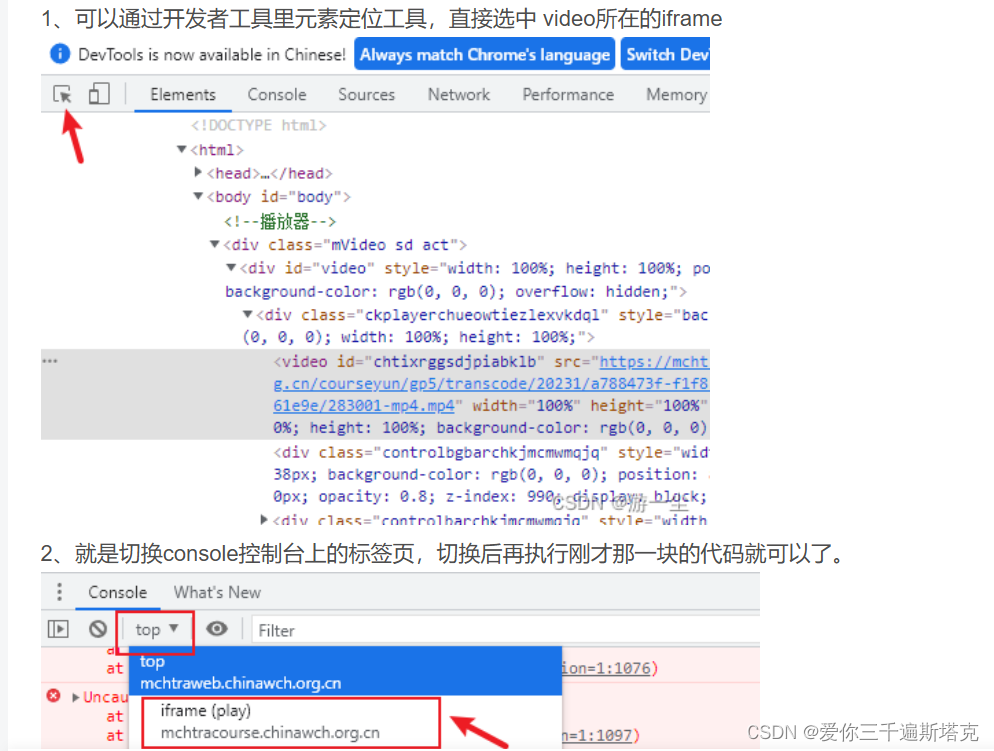Open the top frame context dropdown

pos(155,629)
